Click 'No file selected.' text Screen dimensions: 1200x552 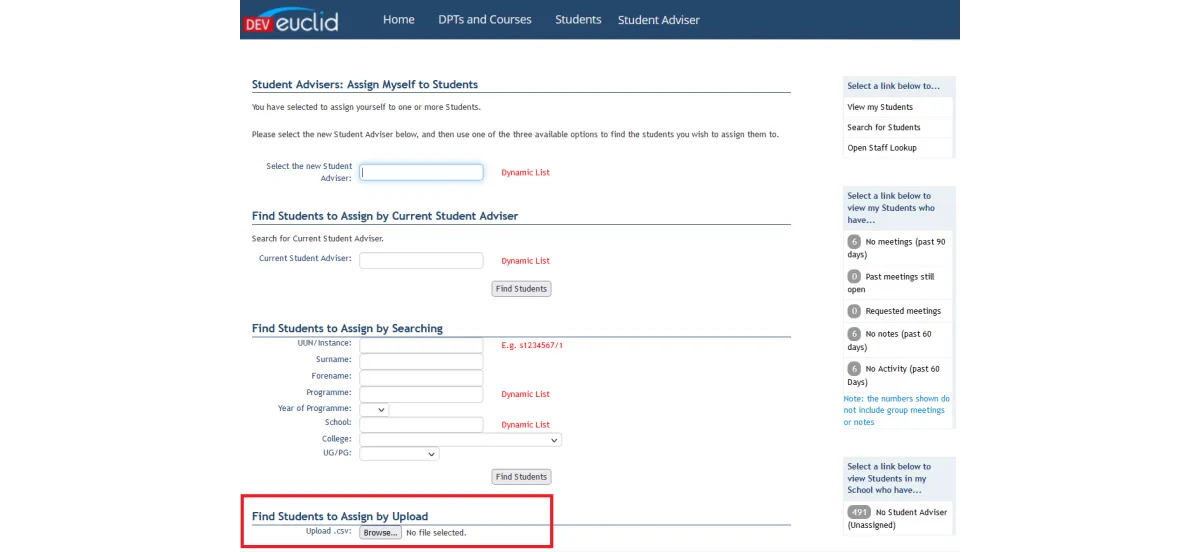(436, 533)
